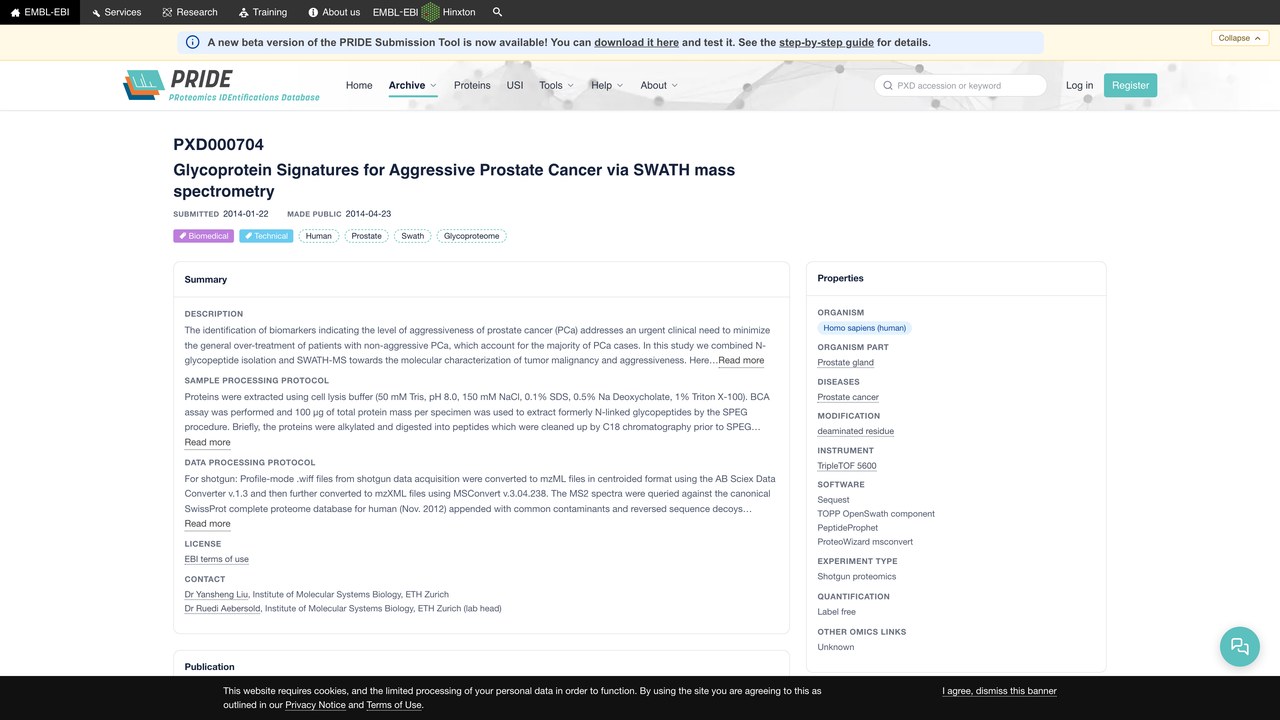
Task: Open the TripleTOF 5600 instrument link
Action: (x=846, y=465)
